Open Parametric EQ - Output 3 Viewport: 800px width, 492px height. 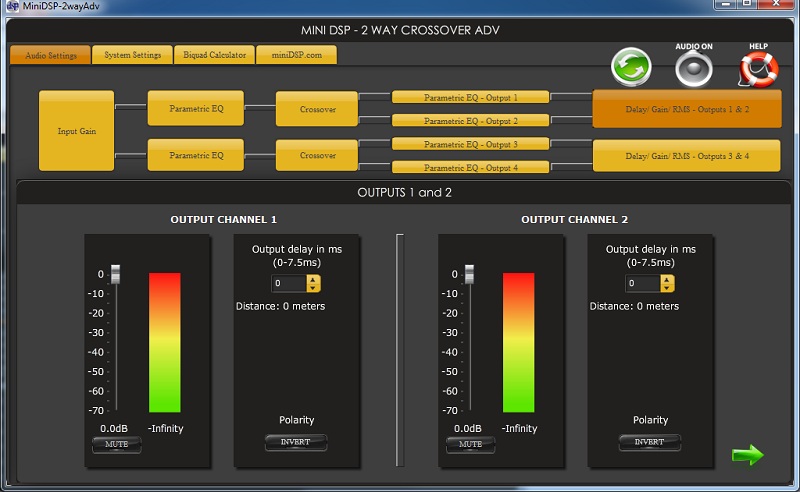[x=470, y=144]
